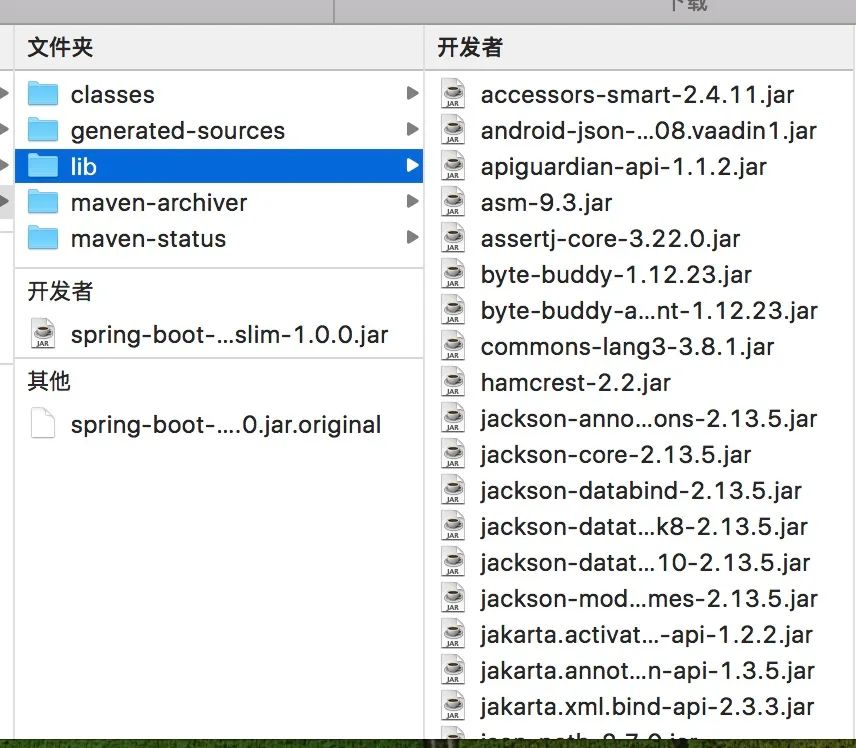This screenshot has width=856, height=748.
Task: Click the spring-boot slim-1.0.0.jar file icon
Action: click(43, 333)
